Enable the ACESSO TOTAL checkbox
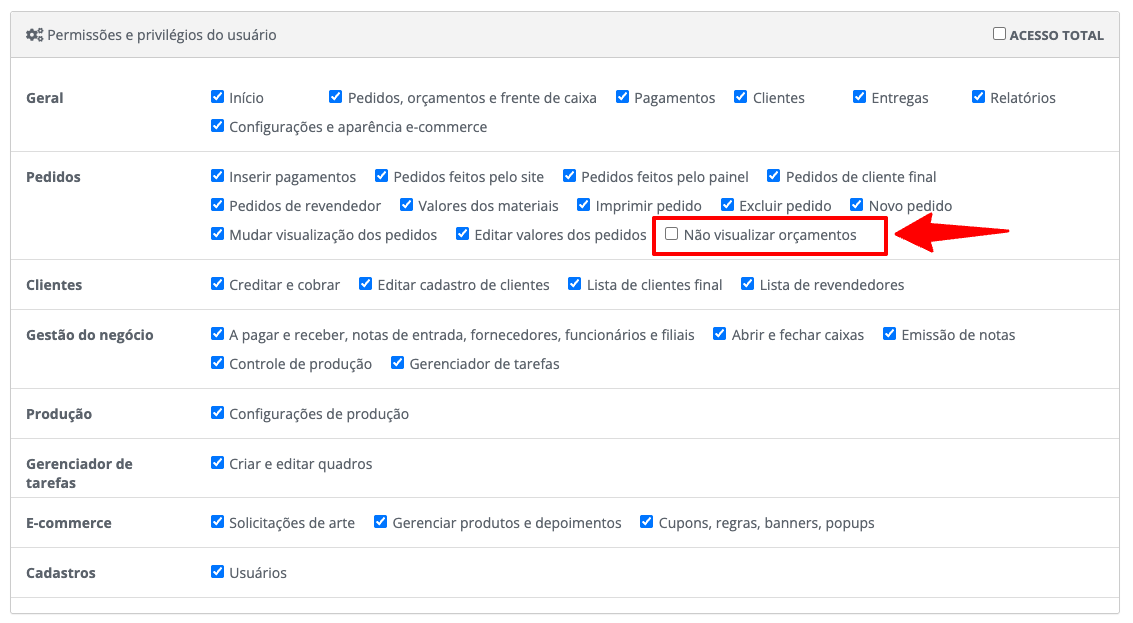 point(999,34)
